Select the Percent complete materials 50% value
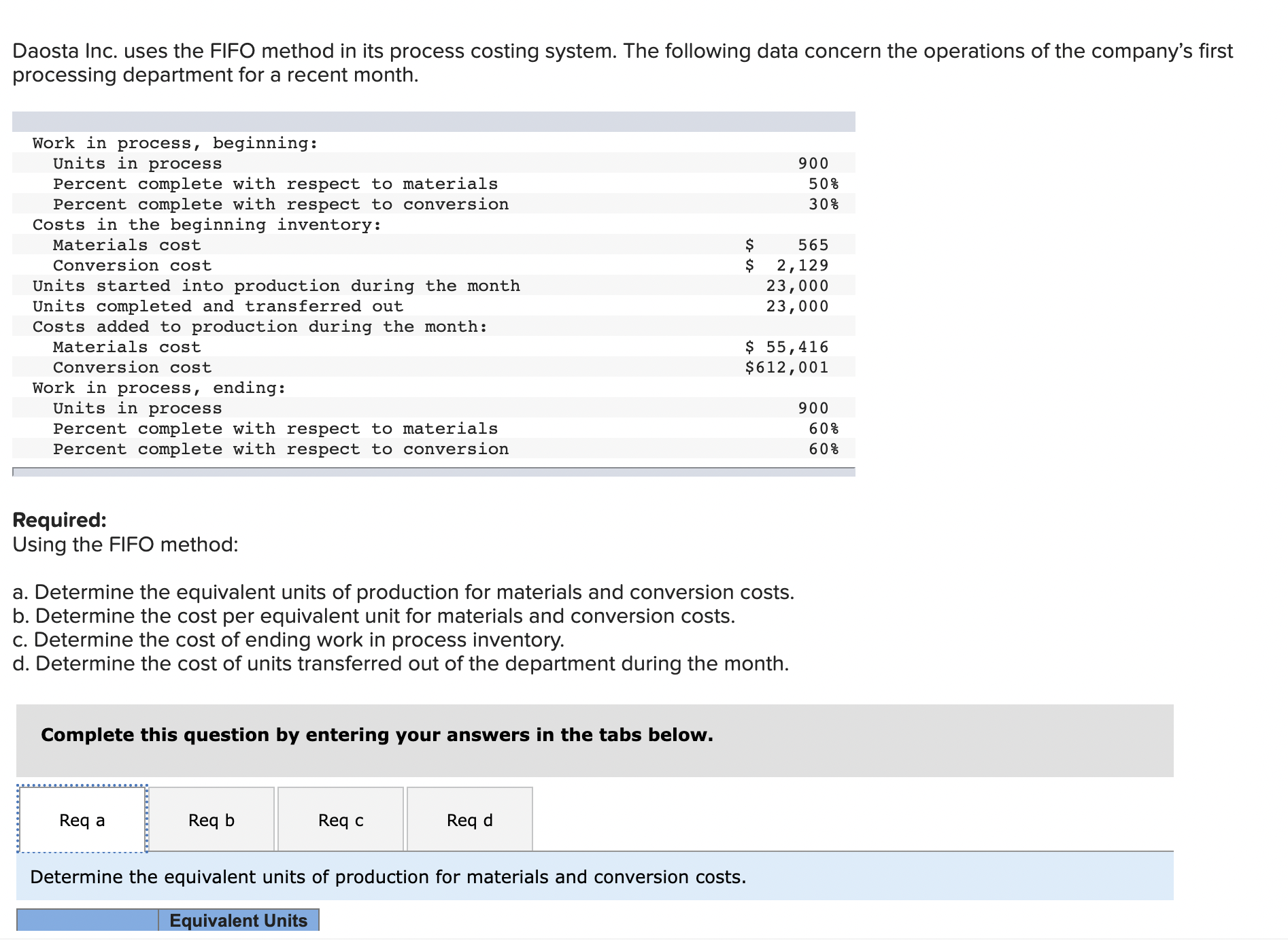The image size is (1288, 941). [824, 184]
